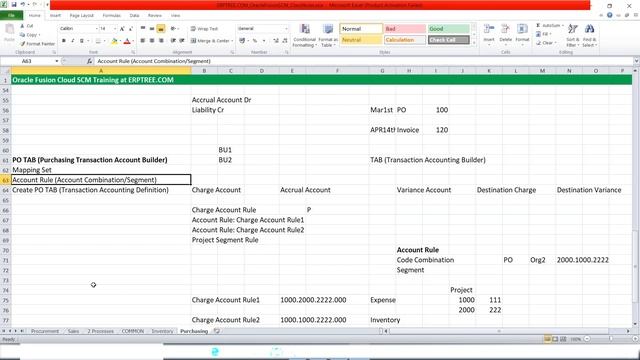640x360 pixels.
Task: Click the Decrease Font Size icon
Action: tap(131, 29)
